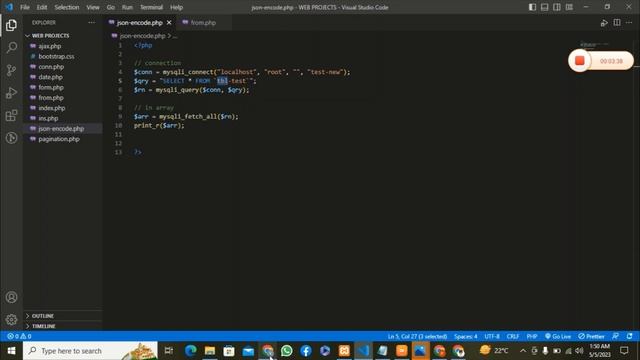Open the Extensions view
640x360 pixels.
pyautogui.click(x=11, y=116)
